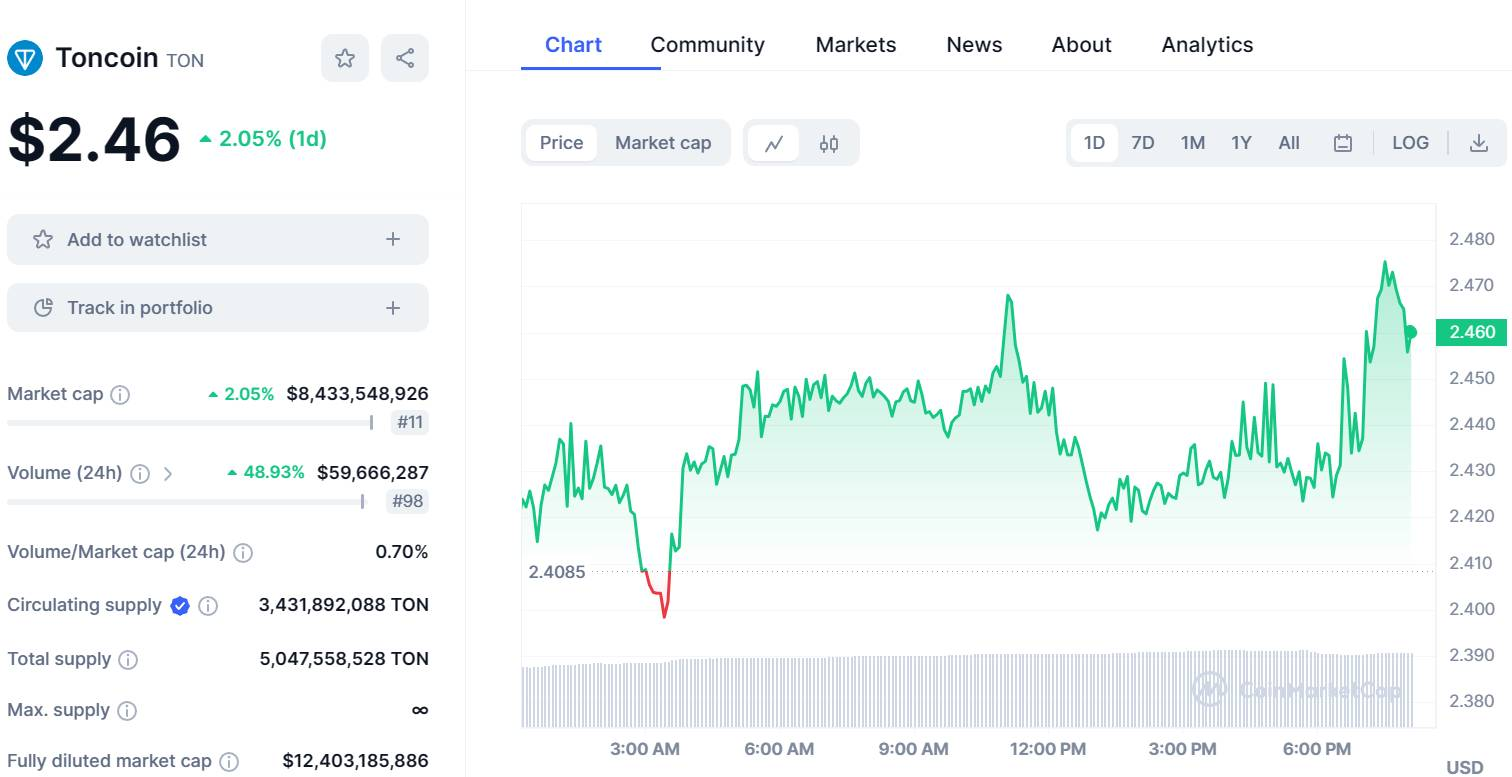Click the Volume (24h) progress bar

coord(185,502)
